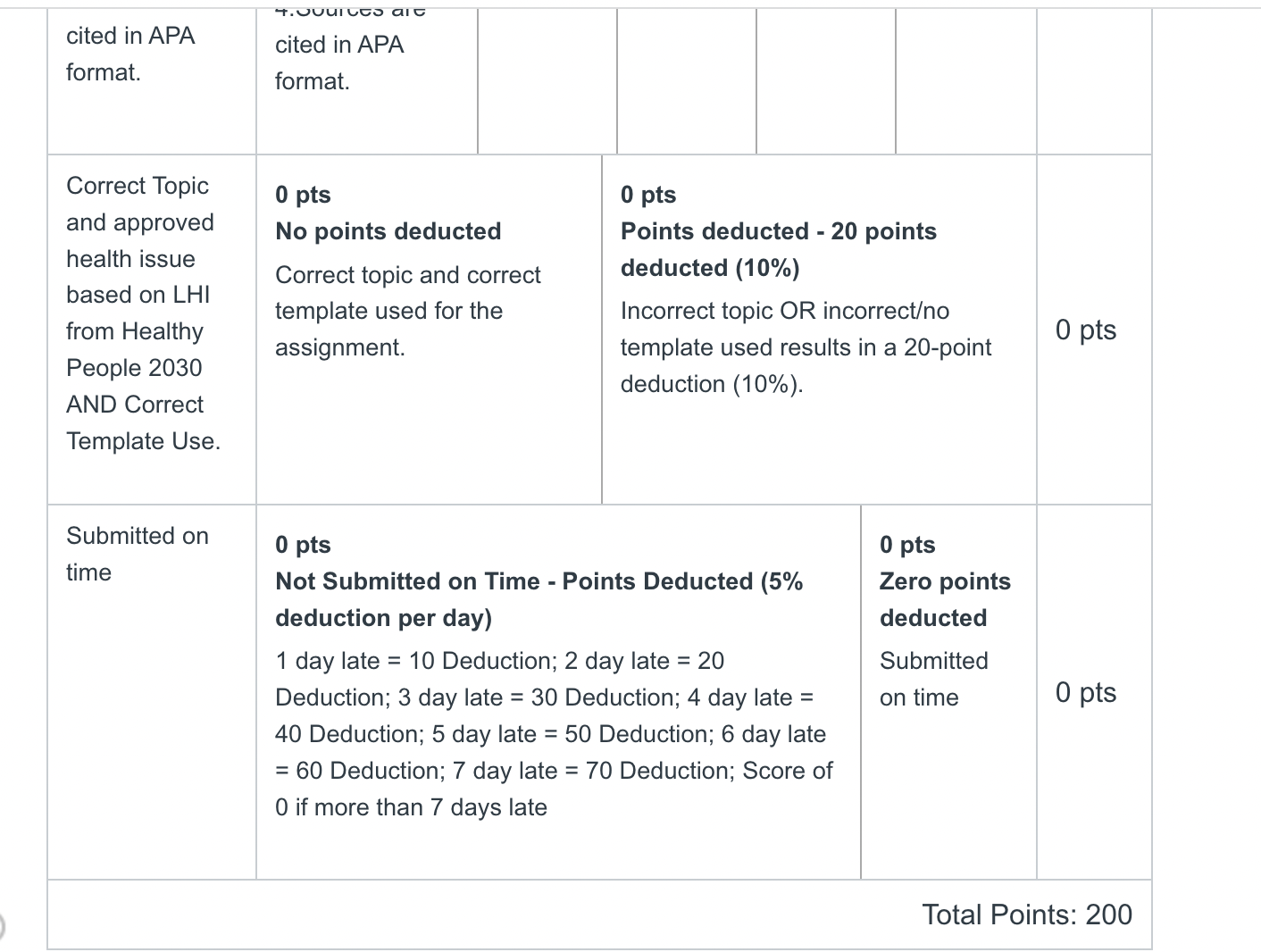Click '0 pts' label above 'No points deducted'
The image size is (1261, 952).
tap(303, 195)
